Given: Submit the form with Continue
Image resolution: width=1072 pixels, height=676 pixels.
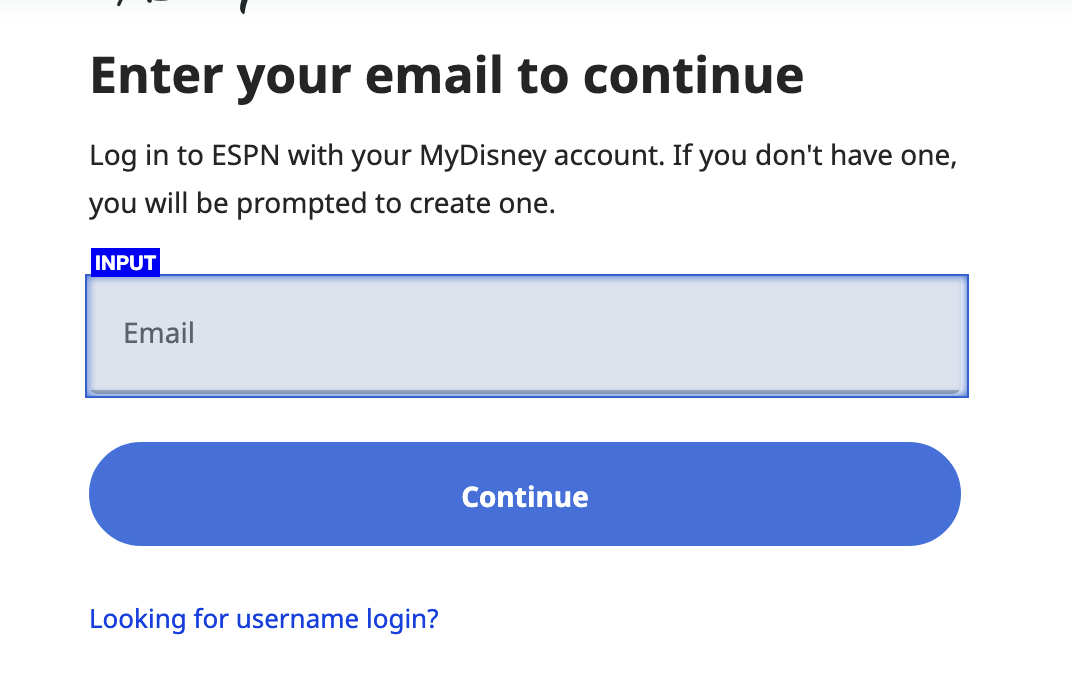Looking at the screenshot, I should (x=525, y=495).
